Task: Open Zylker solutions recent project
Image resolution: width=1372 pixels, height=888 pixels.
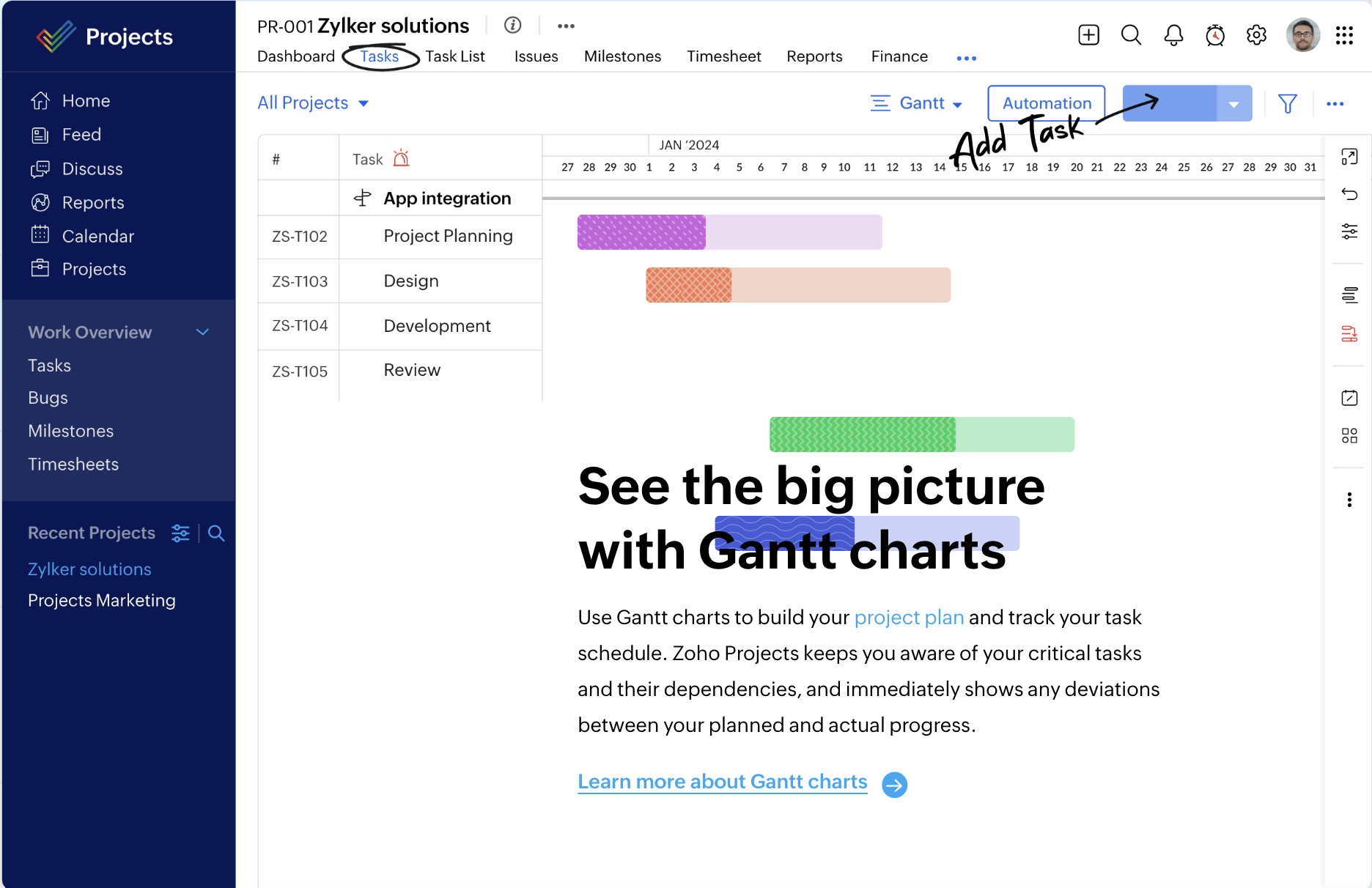Action: click(x=89, y=569)
